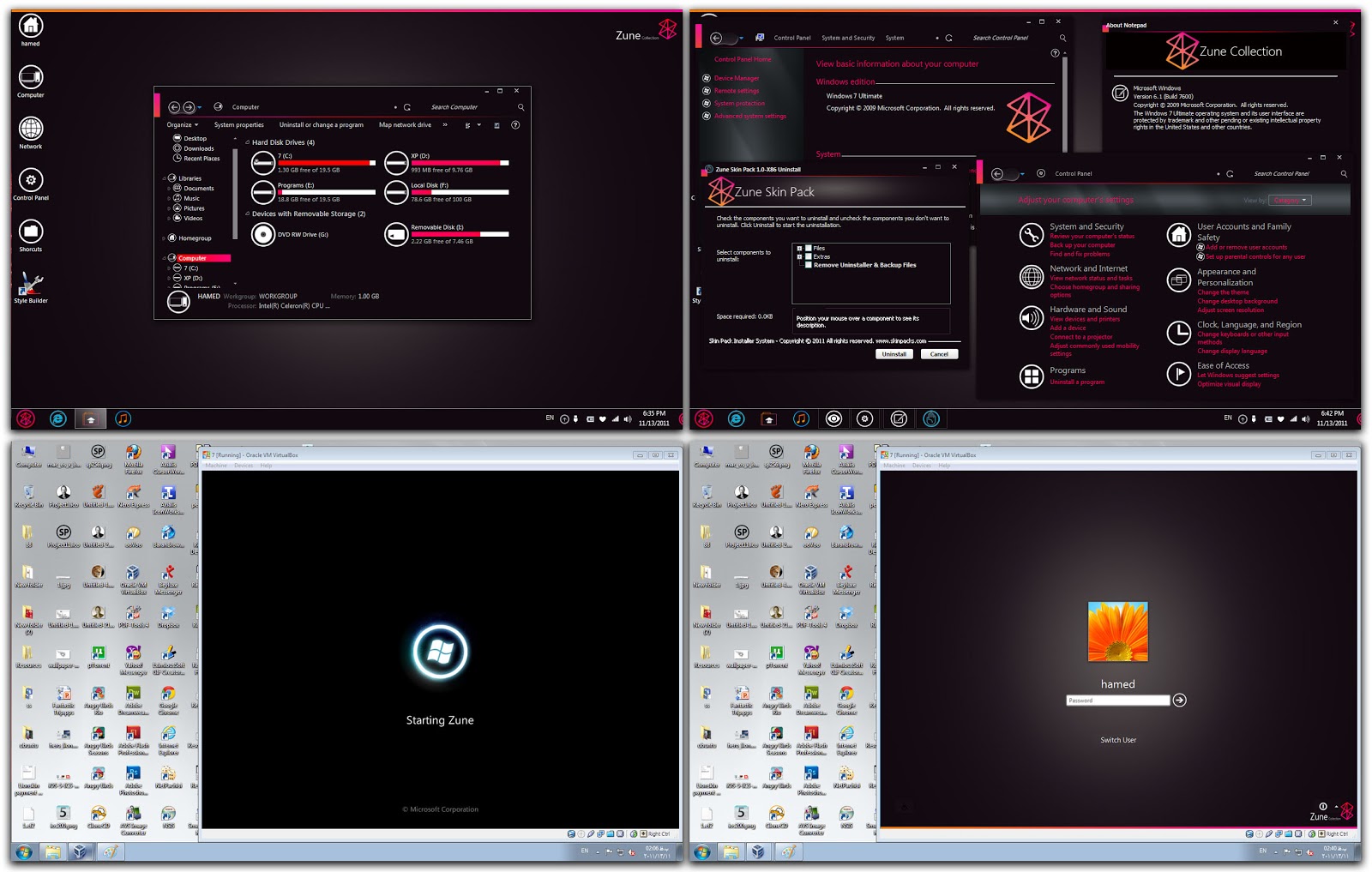The width and height of the screenshot is (1372, 872).
Task: Click the Uninstall button in Zune Skin Pack
Action: click(894, 353)
